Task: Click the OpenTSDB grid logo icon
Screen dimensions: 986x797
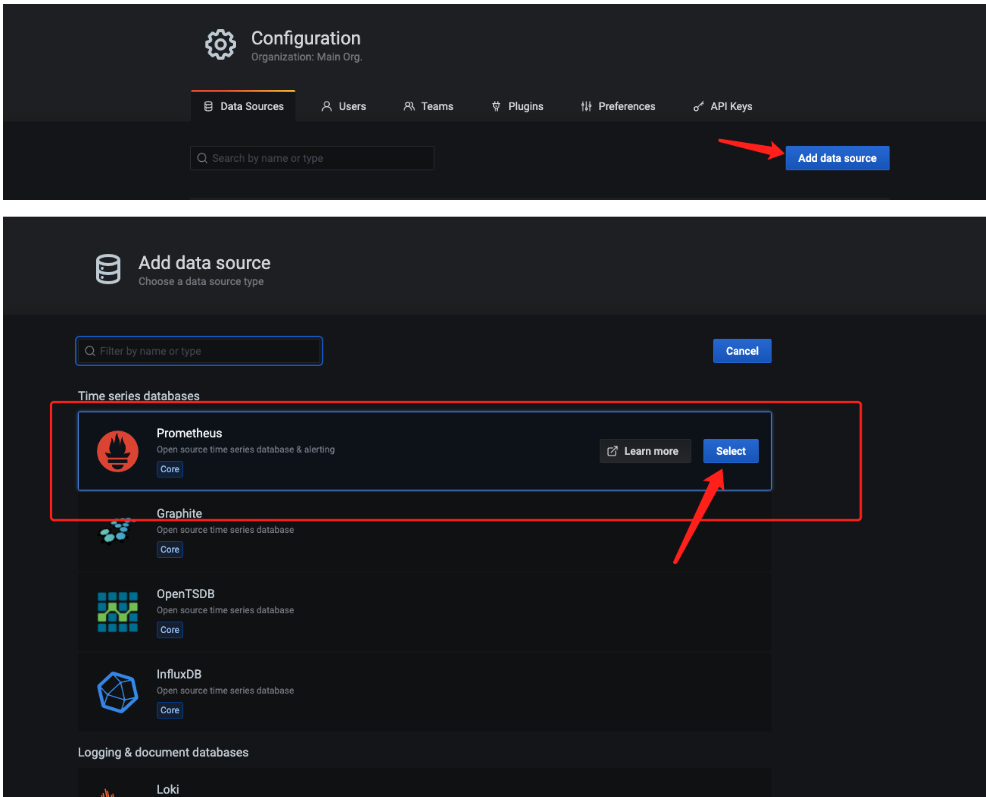Action: (118, 611)
